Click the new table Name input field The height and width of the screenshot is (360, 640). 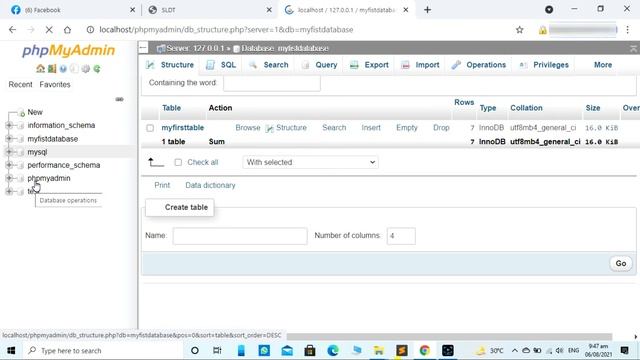pyautogui.click(x=240, y=236)
